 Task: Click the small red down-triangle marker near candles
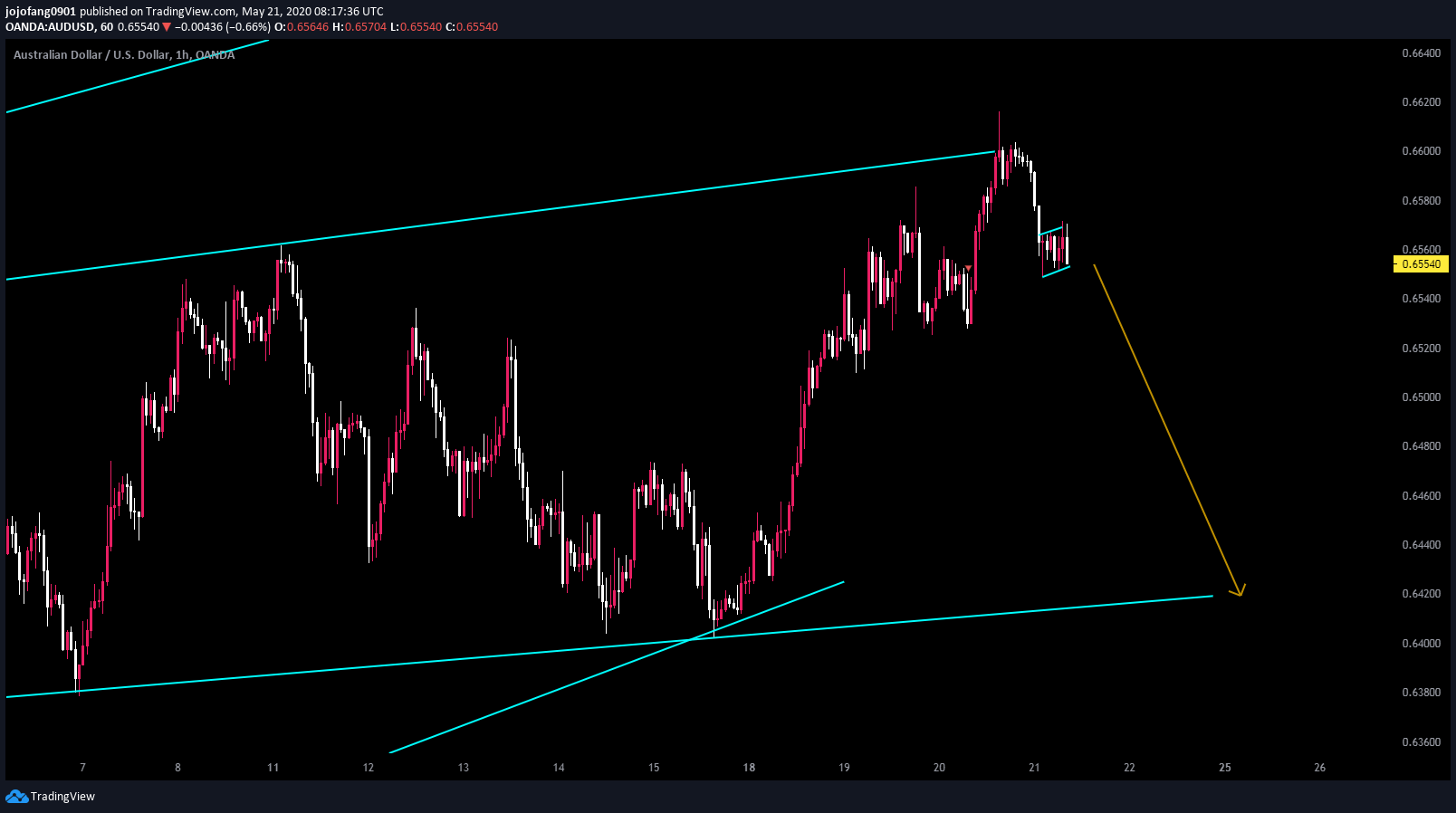coord(968,268)
